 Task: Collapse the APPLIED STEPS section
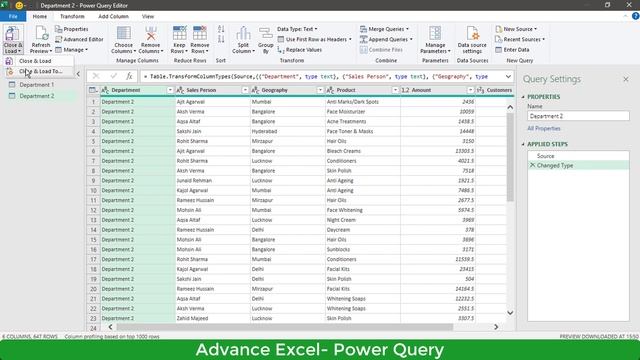point(523,144)
